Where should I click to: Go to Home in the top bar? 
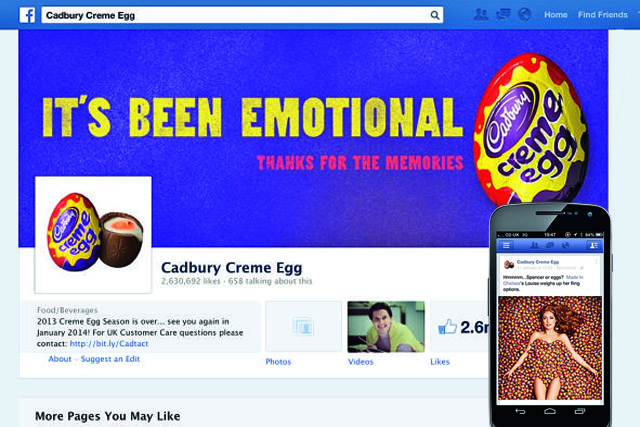pyautogui.click(x=556, y=15)
